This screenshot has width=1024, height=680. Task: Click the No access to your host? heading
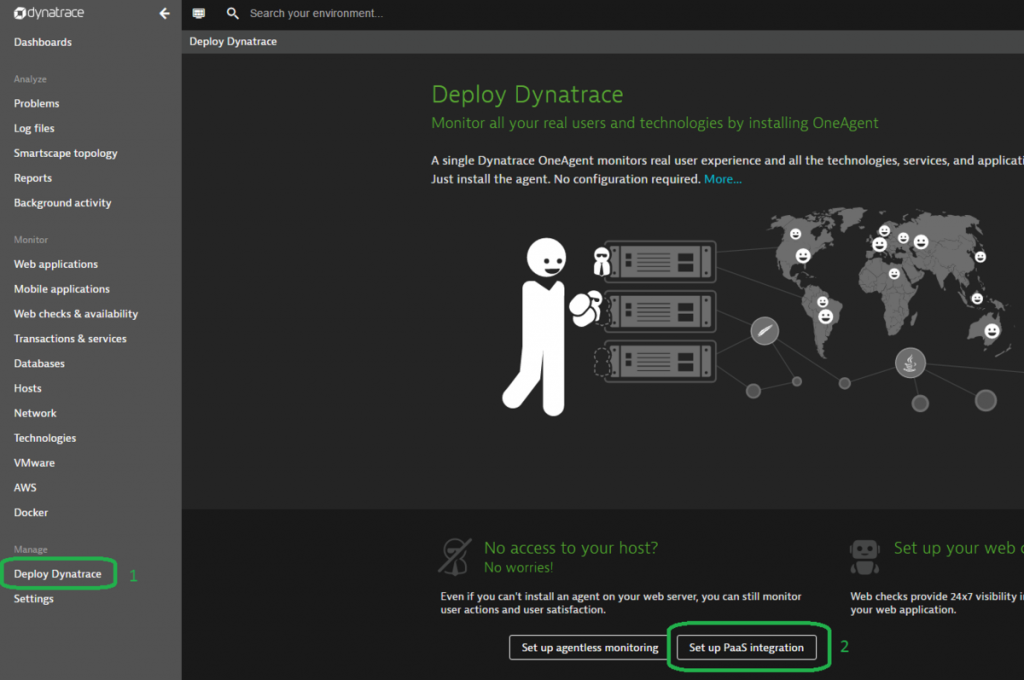[571, 547]
